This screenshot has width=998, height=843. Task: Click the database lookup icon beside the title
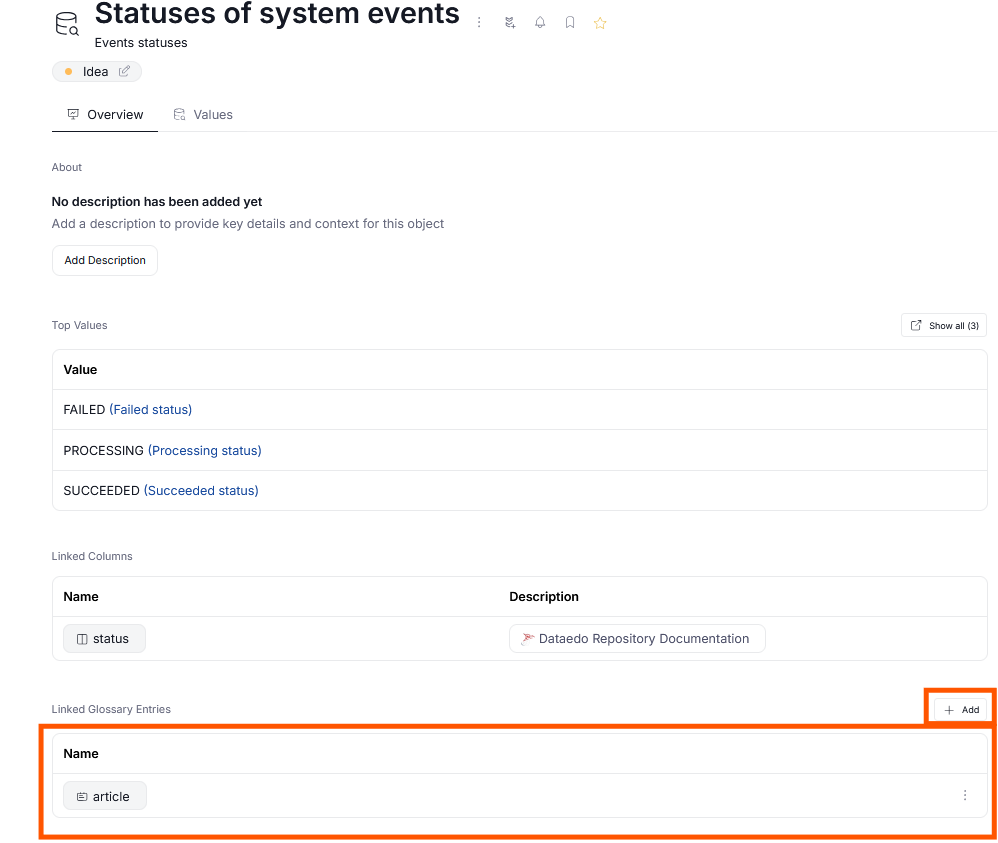tap(67, 24)
